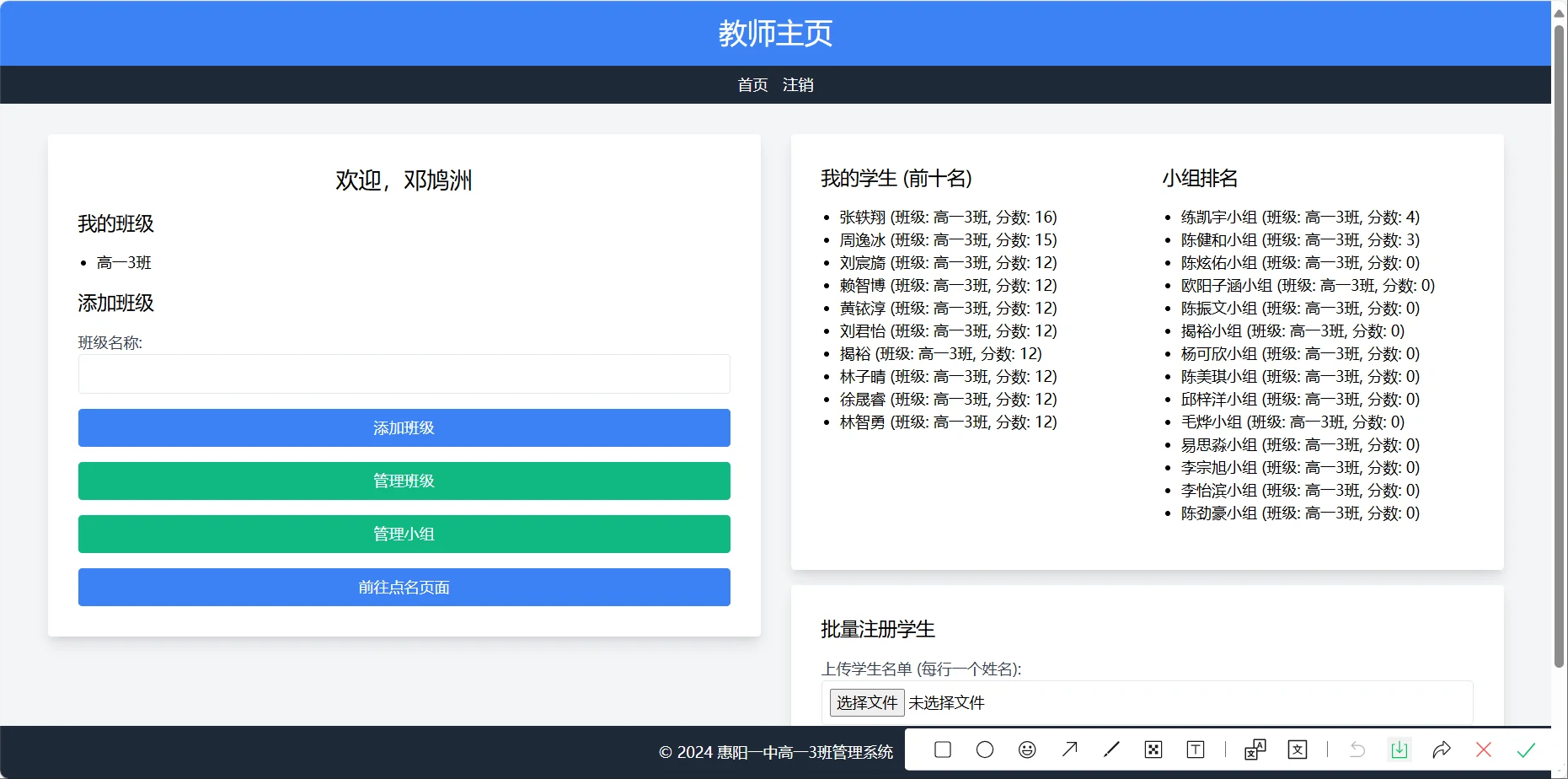Go to 首页 in the navigation bar
1568x779 pixels.
click(x=752, y=85)
